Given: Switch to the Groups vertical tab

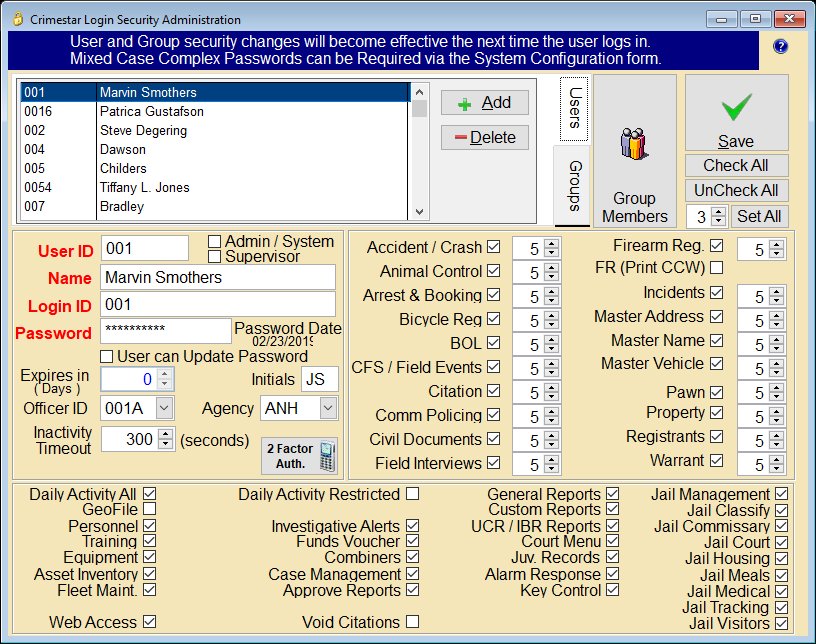Looking at the screenshot, I should pyautogui.click(x=574, y=186).
